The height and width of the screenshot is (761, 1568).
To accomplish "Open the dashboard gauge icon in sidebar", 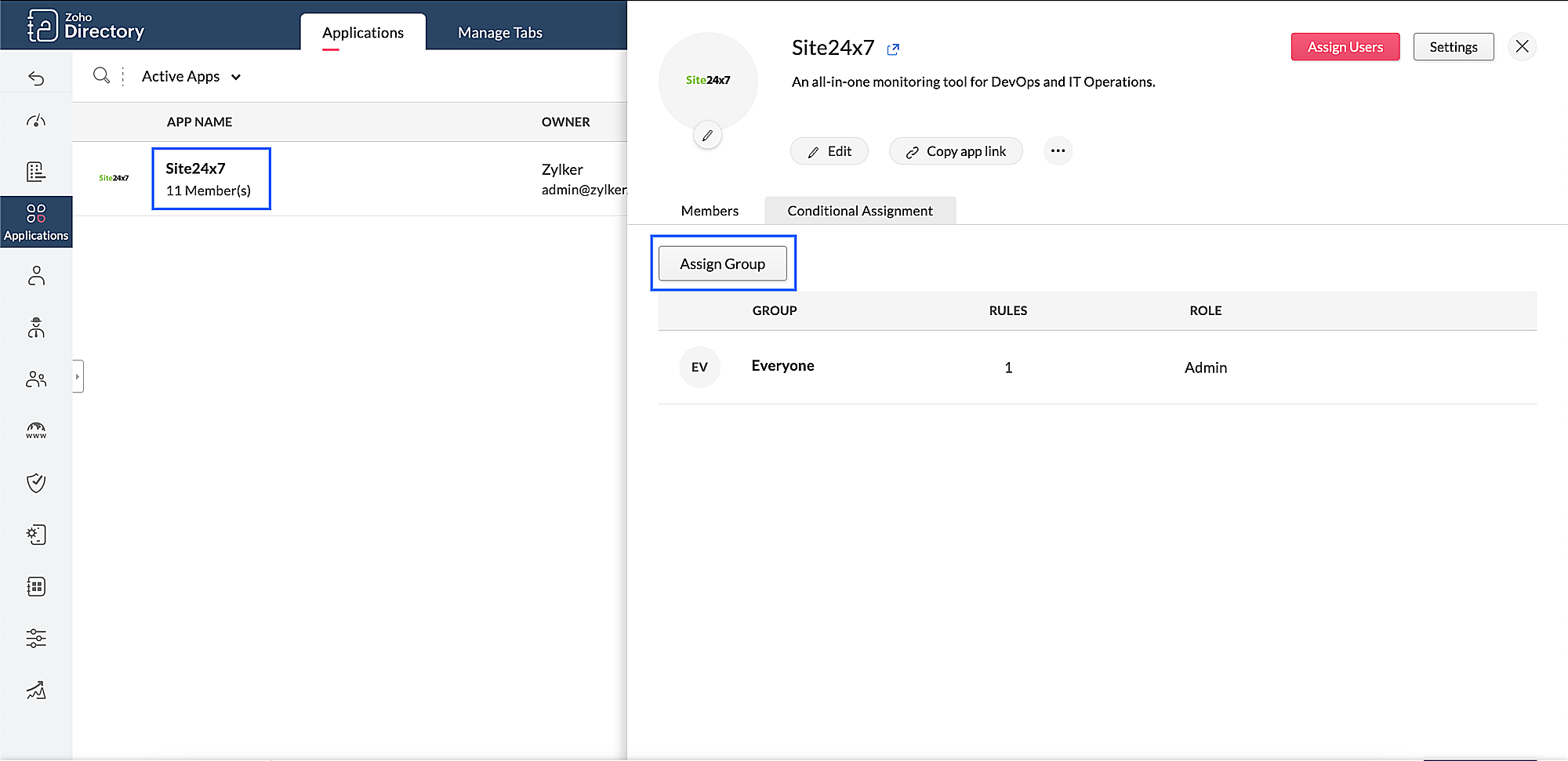I will (36, 121).
